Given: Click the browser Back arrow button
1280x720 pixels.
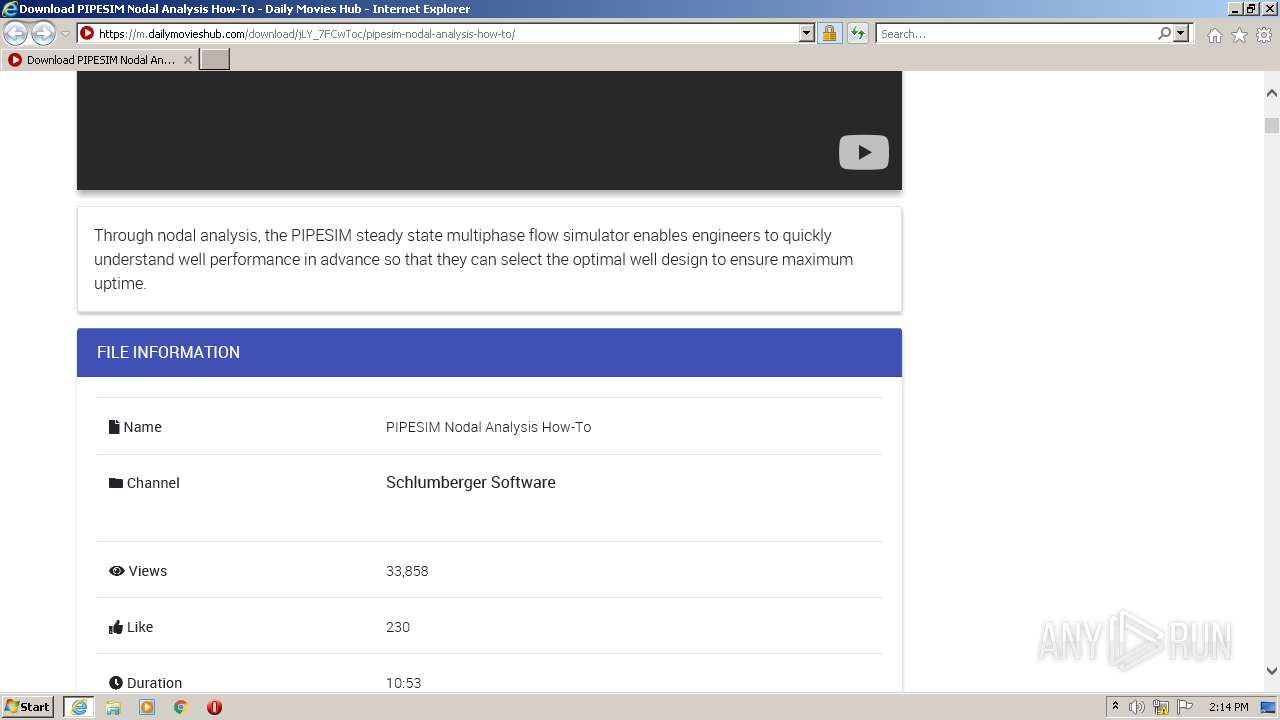Looking at the screenshot, I should (x=16, y=33).
